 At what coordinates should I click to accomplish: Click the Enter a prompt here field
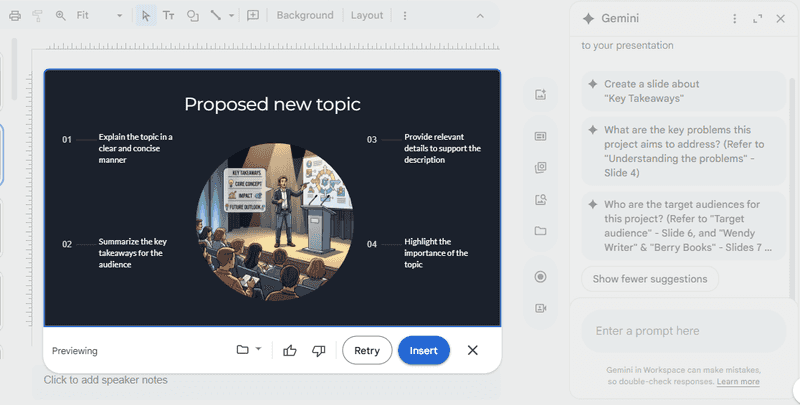(x=680, y=331)
